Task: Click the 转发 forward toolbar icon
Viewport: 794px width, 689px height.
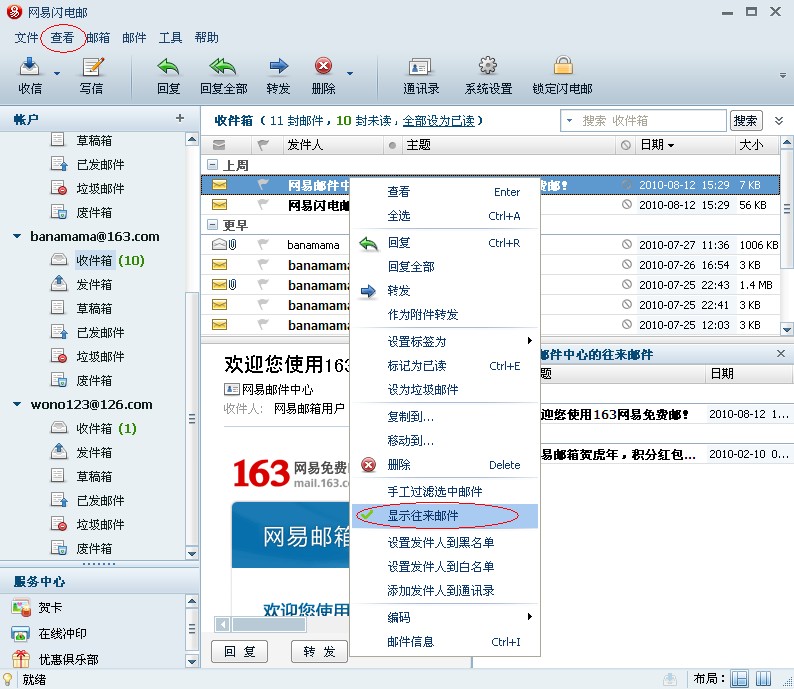Action: point(279,66)
